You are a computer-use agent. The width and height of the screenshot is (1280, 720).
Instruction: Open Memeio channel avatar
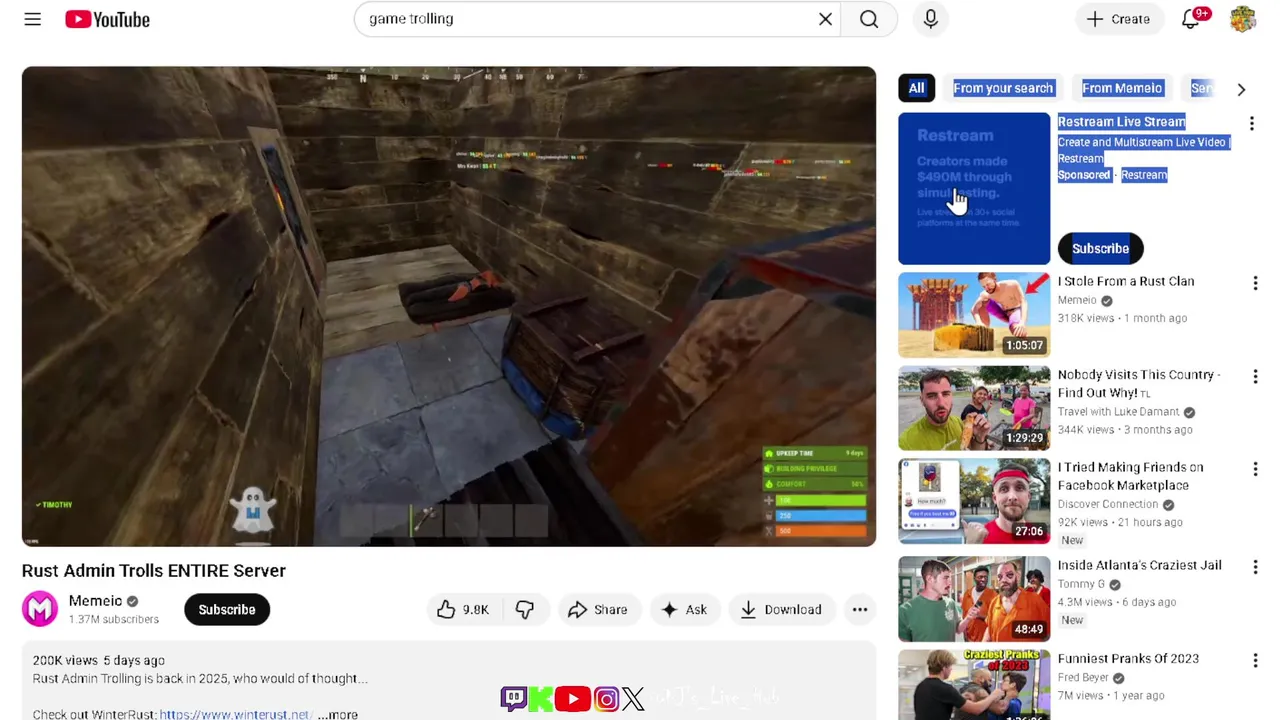click(x=40, y=609)
